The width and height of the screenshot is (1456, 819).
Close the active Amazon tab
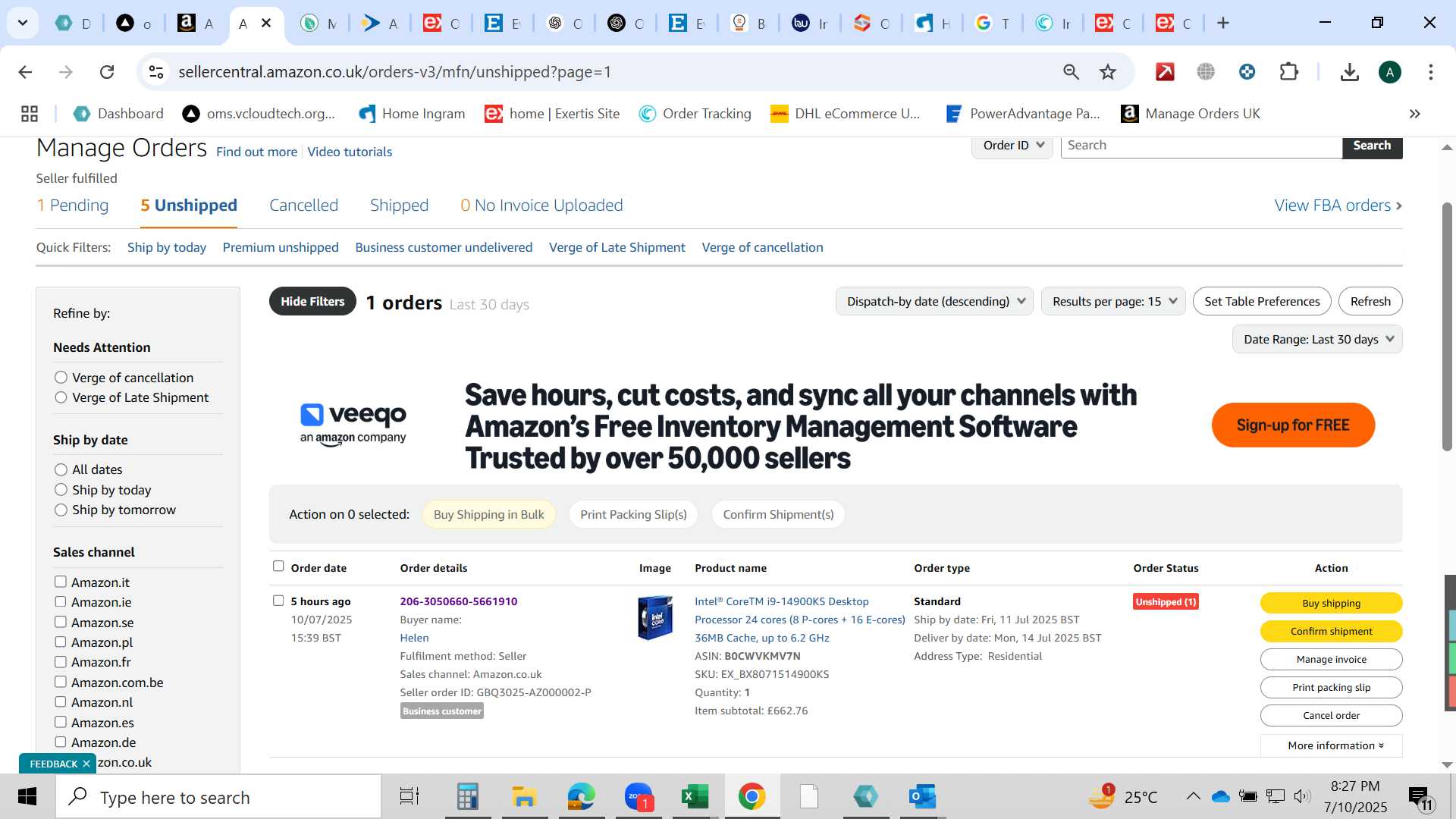[266, 24]
